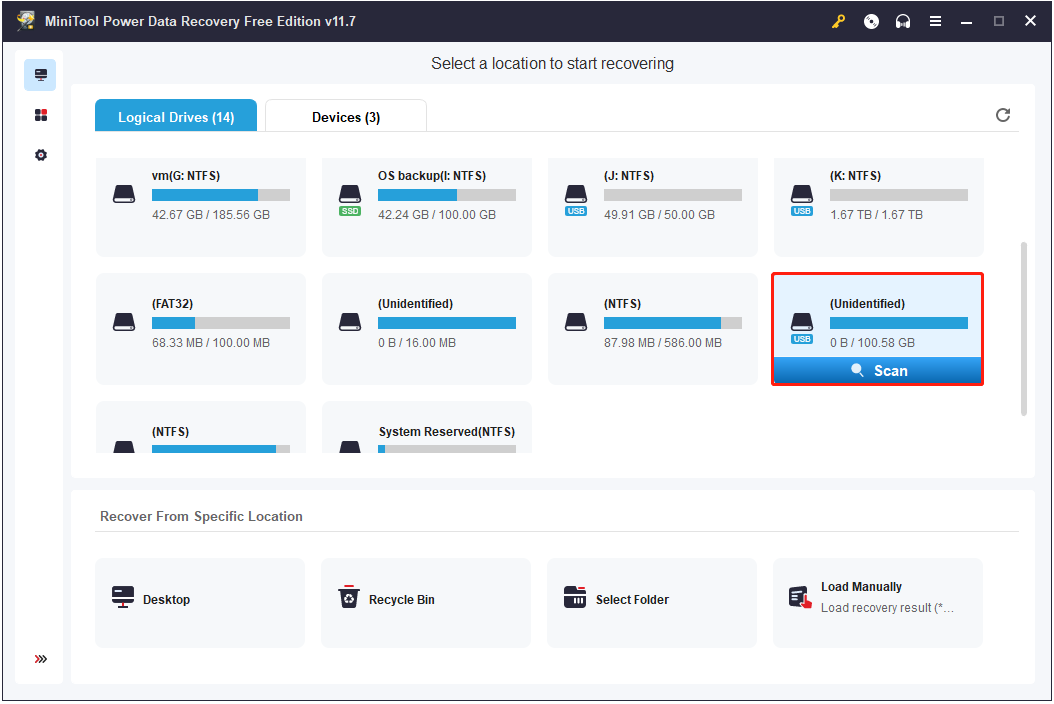Image resolution: width=1054 pixels, height=704 pixels.
Task: Click the MiniTool app logo icon
Action: click(27, 21)
